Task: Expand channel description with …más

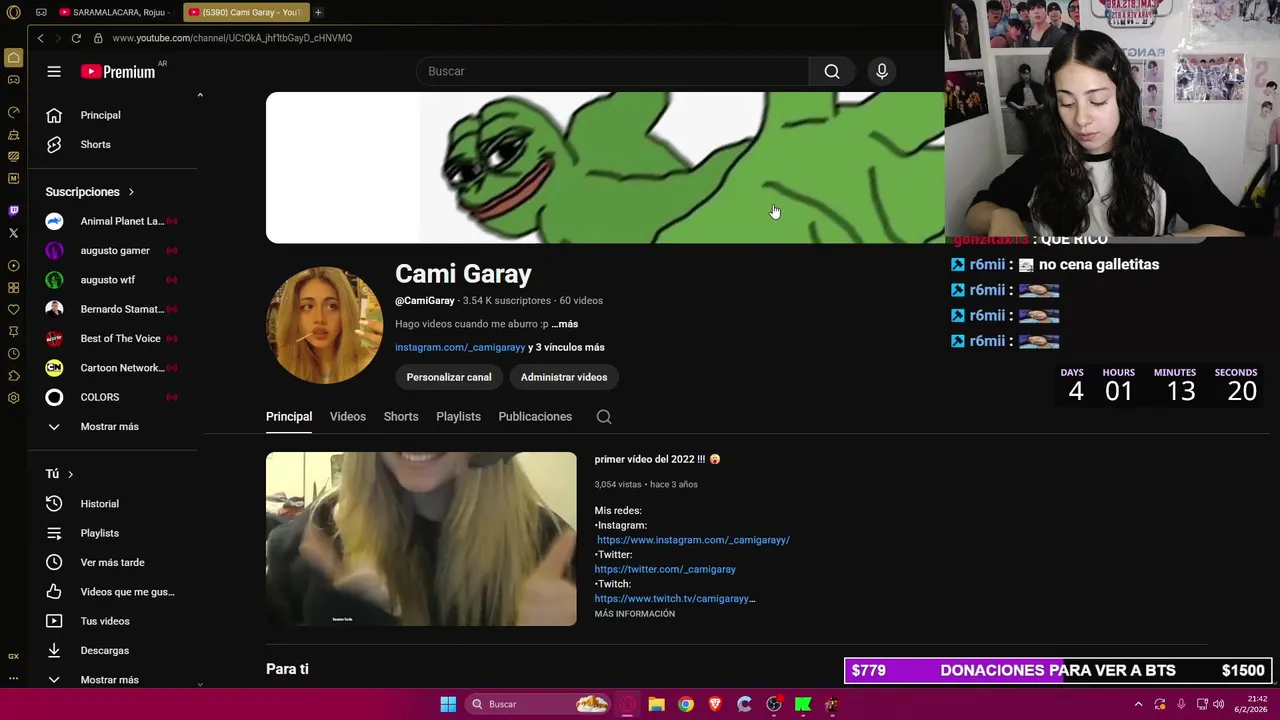Action: pyautogui.click(x=565, y=324)
